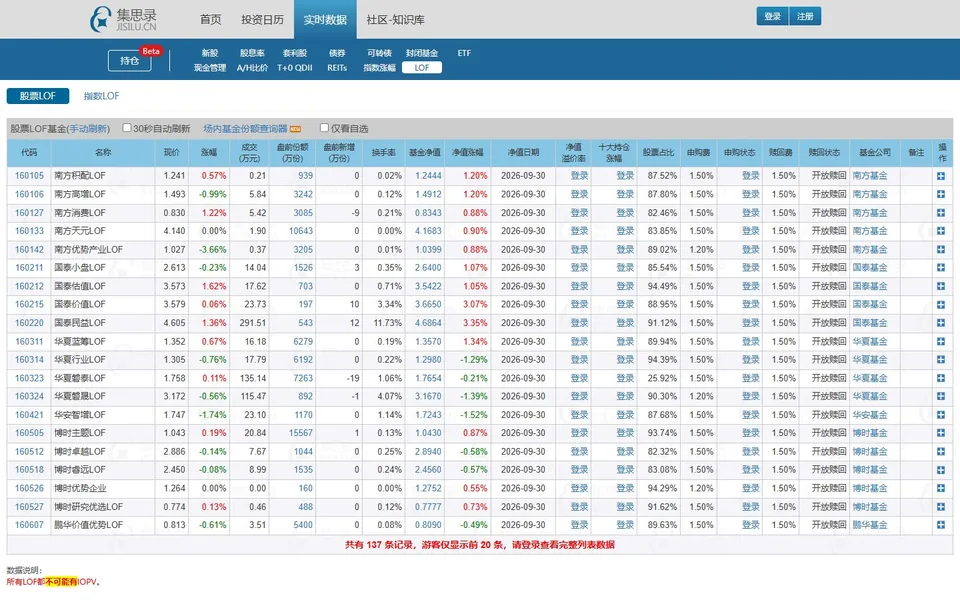Viewport: 960px width, 600px height.
Task: Click the 注册 button in header
Action: click(x=805, y=17)
